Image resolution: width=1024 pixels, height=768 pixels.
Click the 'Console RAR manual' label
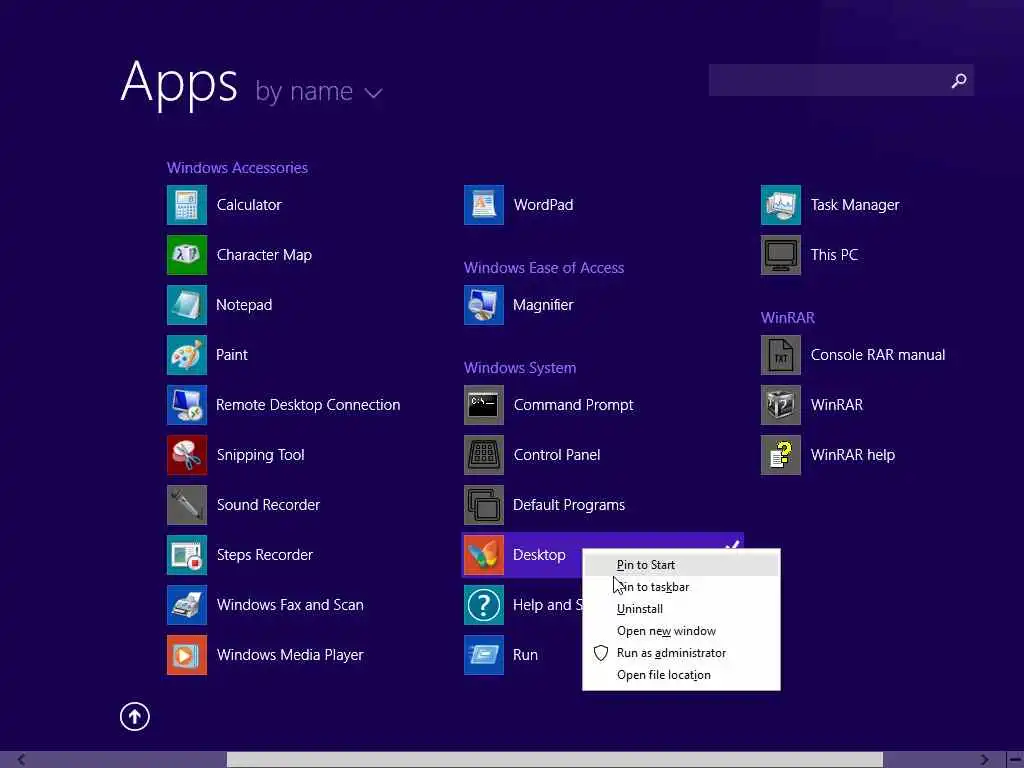point(878,355)
